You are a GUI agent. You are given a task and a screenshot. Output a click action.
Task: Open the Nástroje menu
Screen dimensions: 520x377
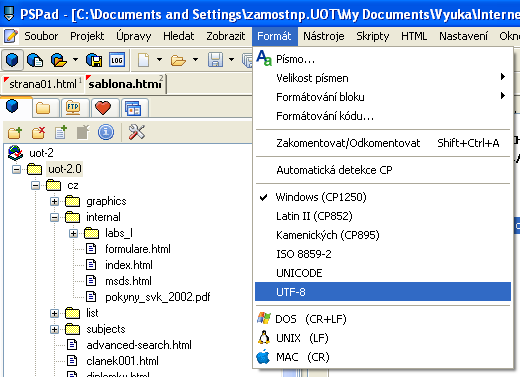[323, 36]
